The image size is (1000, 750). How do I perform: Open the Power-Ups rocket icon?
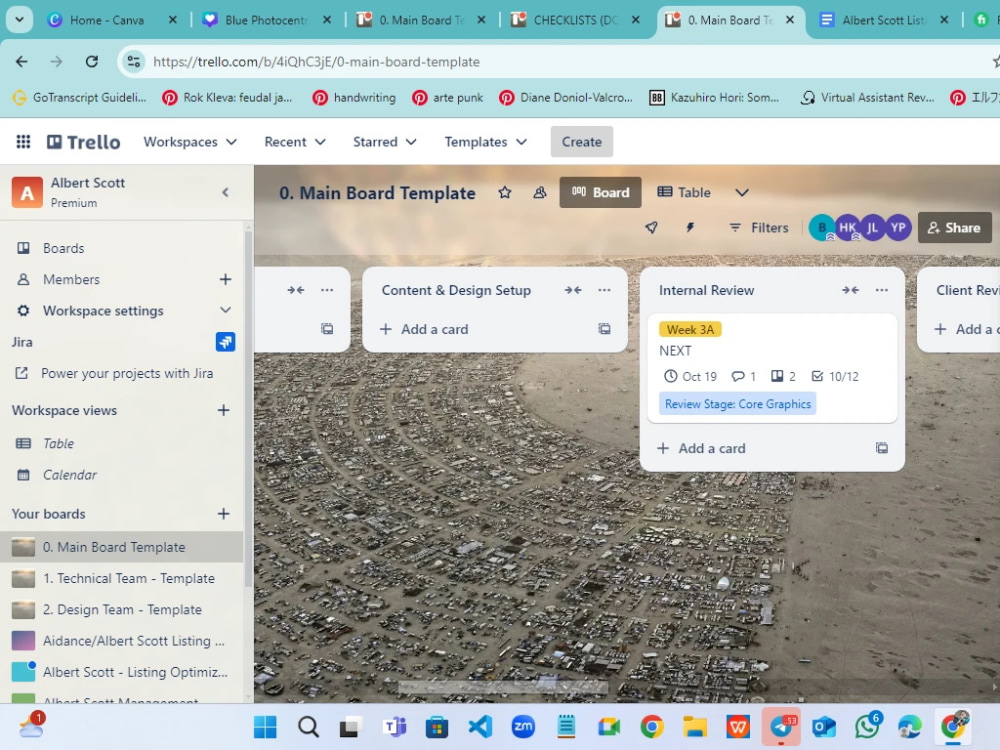(x=651, y=228)
